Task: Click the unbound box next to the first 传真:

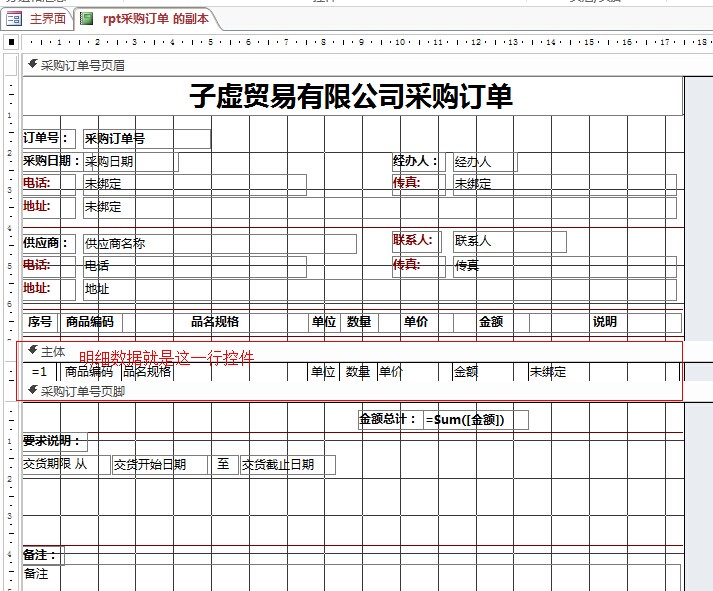Action: coord(565,184)
